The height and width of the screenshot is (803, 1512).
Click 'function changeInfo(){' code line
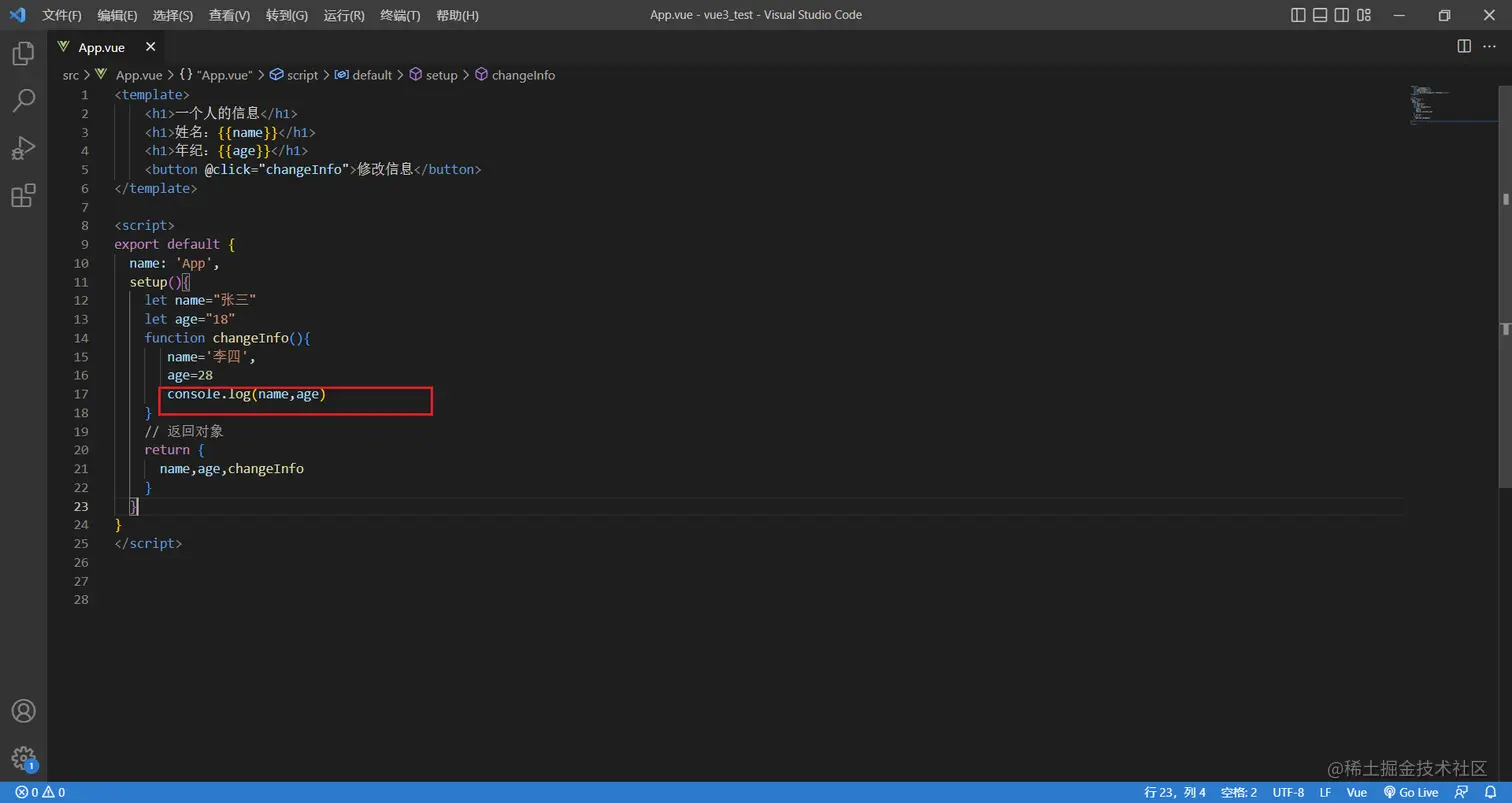point(228,338)
